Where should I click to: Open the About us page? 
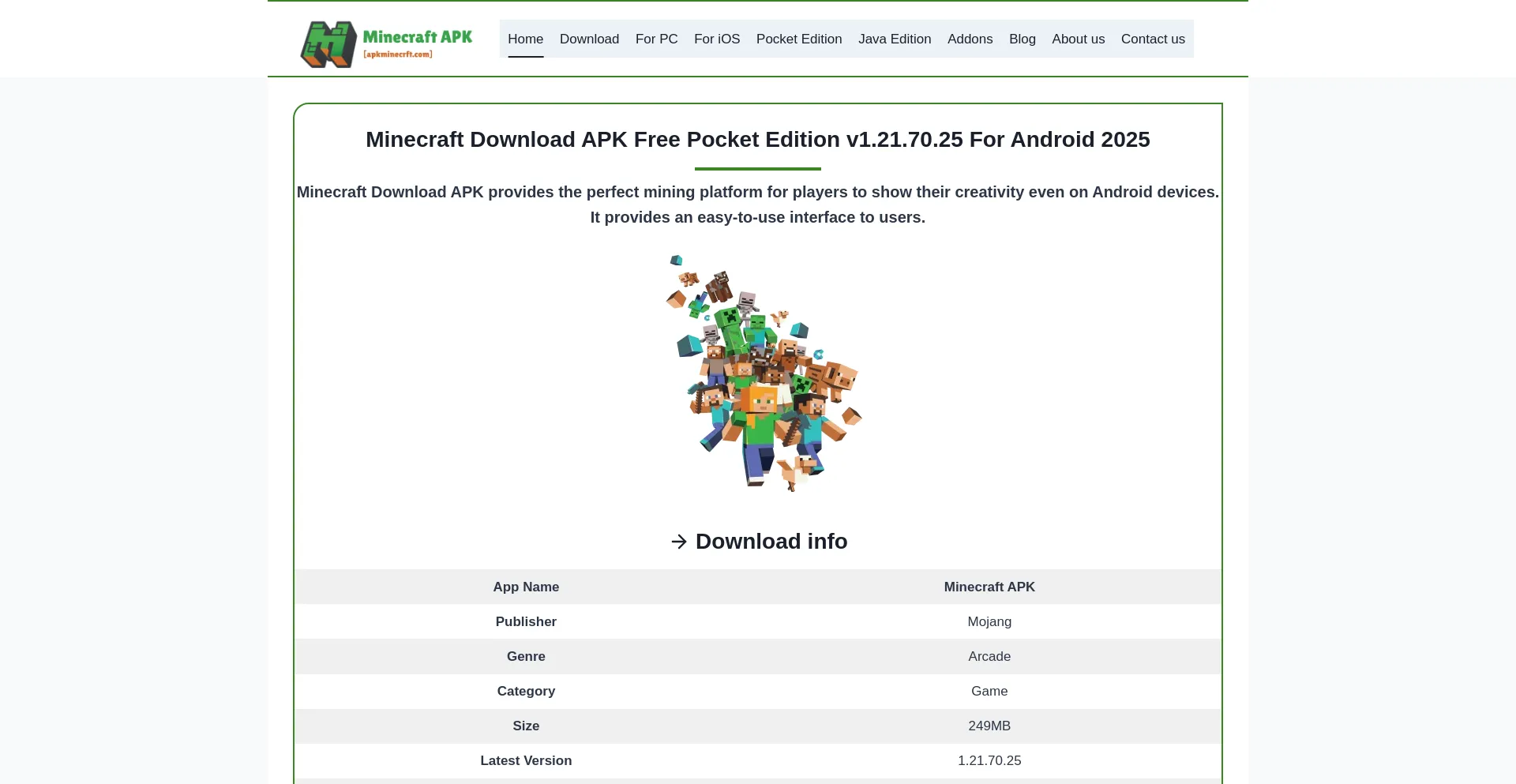1079,39
